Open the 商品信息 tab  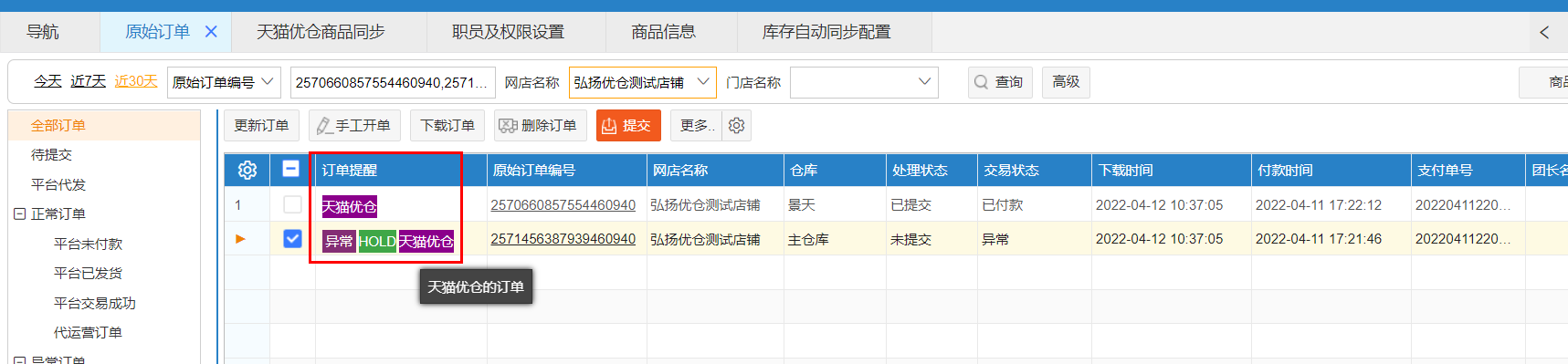click(x=663, y=32)
